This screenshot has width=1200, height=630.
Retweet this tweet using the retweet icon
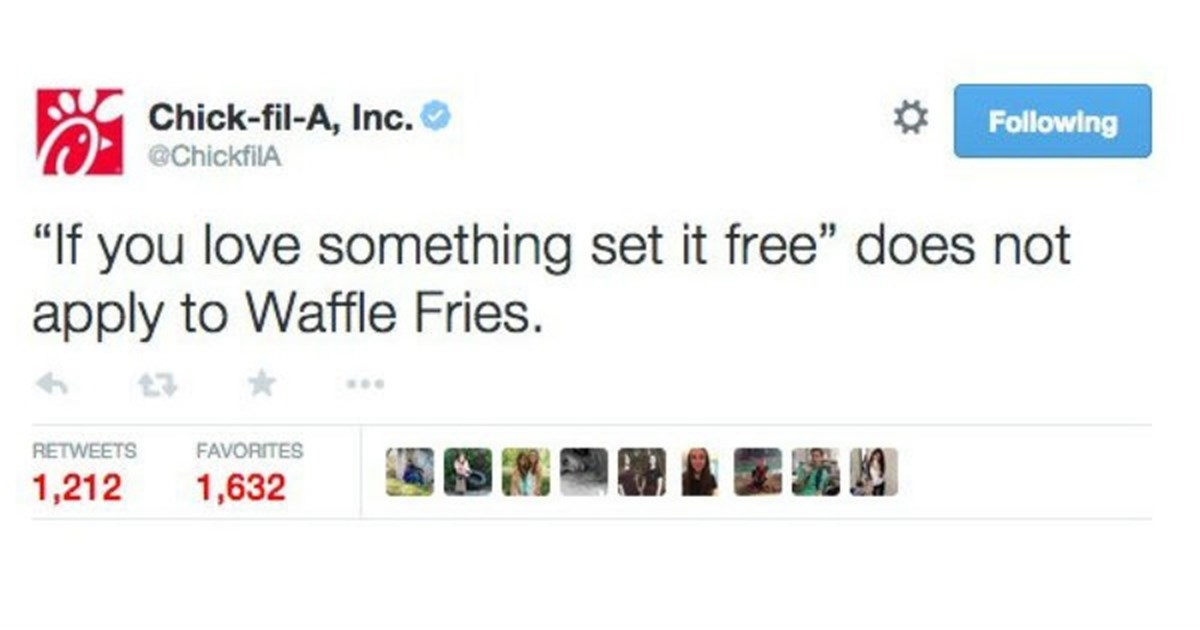[155, 384]
